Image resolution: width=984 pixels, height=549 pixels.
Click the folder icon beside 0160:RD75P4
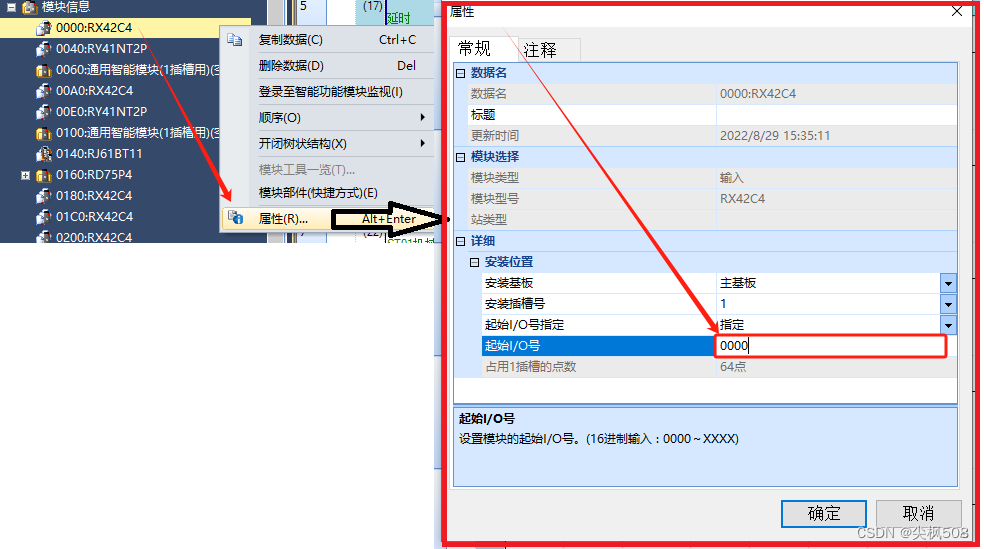[x=43, y=175]
